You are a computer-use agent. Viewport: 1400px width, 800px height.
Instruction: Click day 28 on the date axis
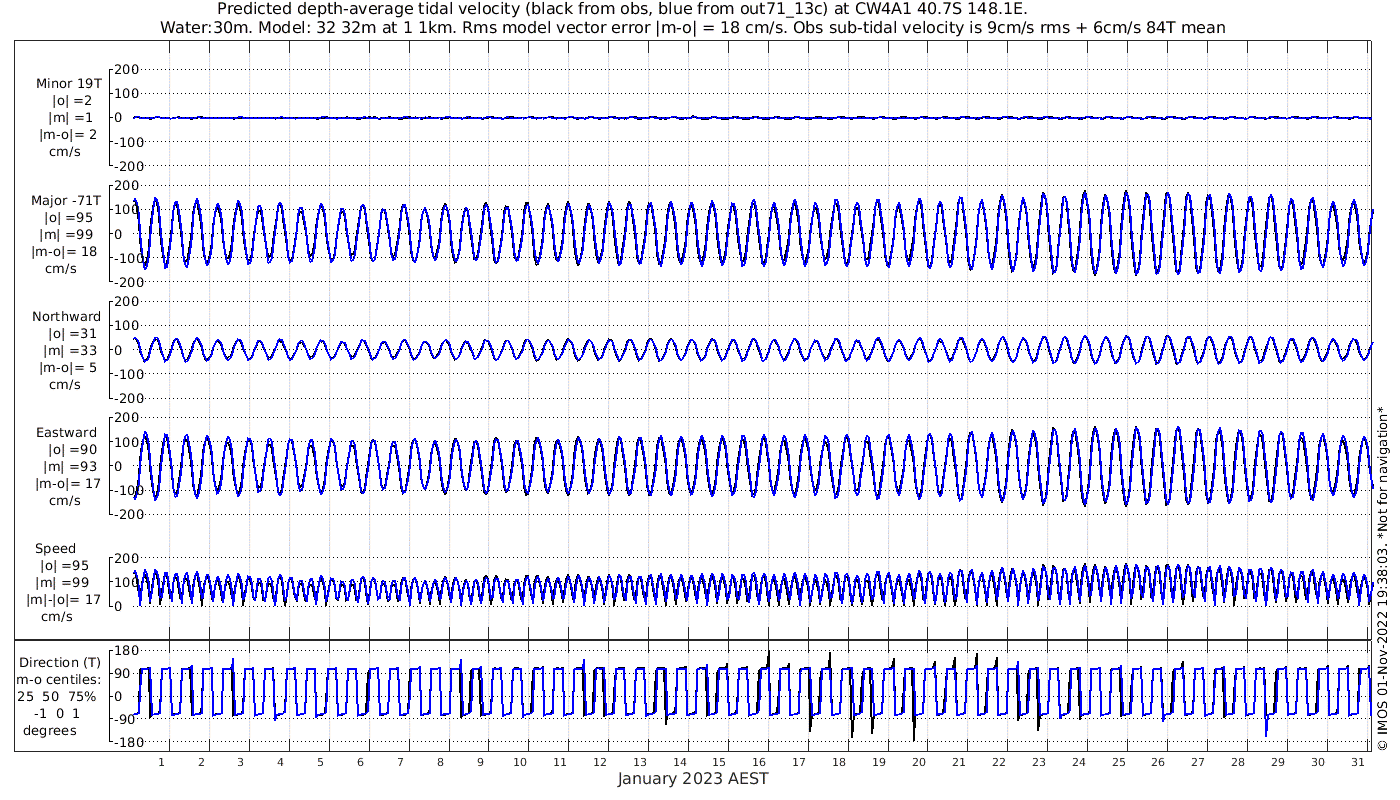click(1238, 762)
